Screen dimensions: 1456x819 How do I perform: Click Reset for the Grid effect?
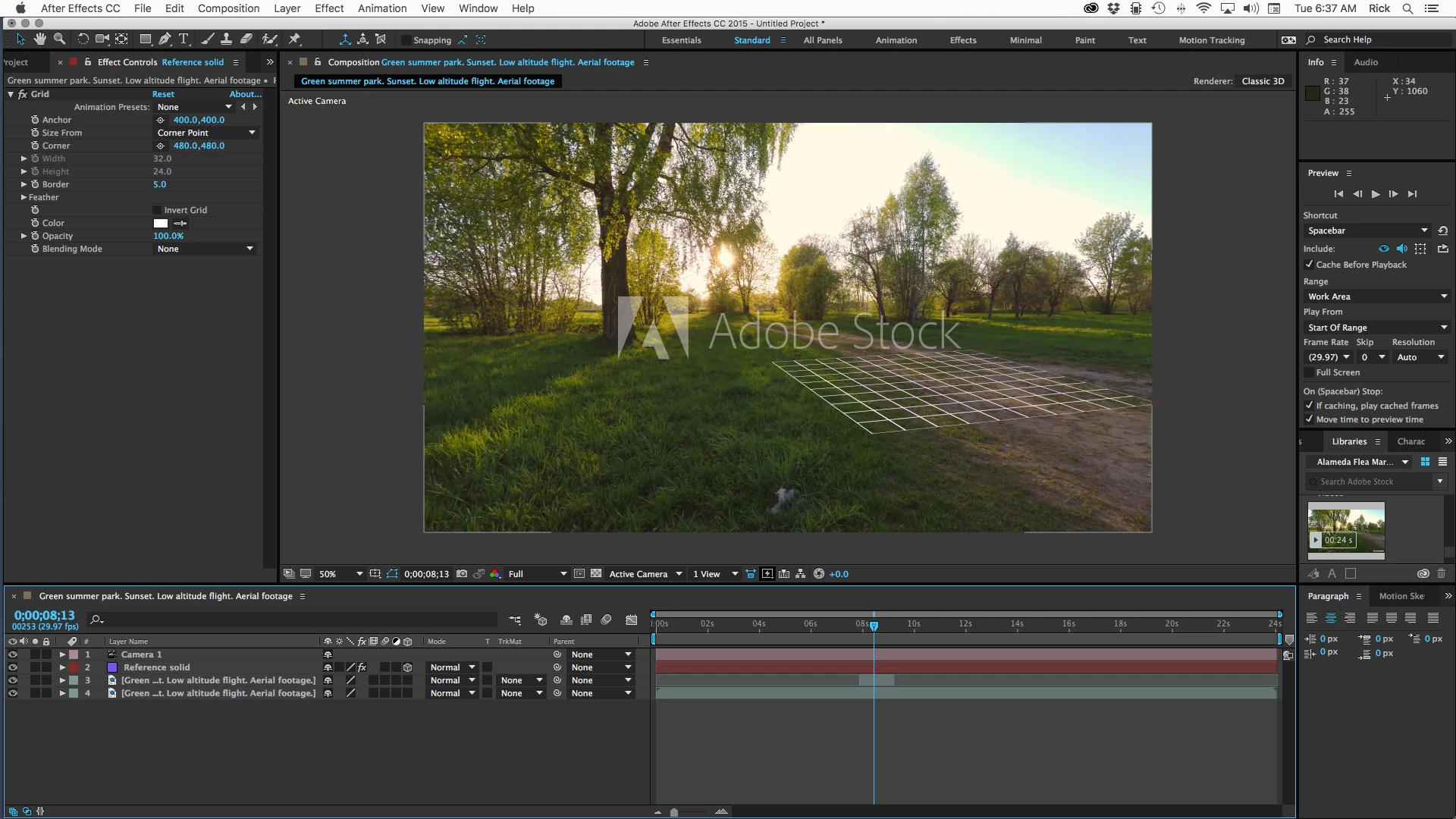(163, 94)
